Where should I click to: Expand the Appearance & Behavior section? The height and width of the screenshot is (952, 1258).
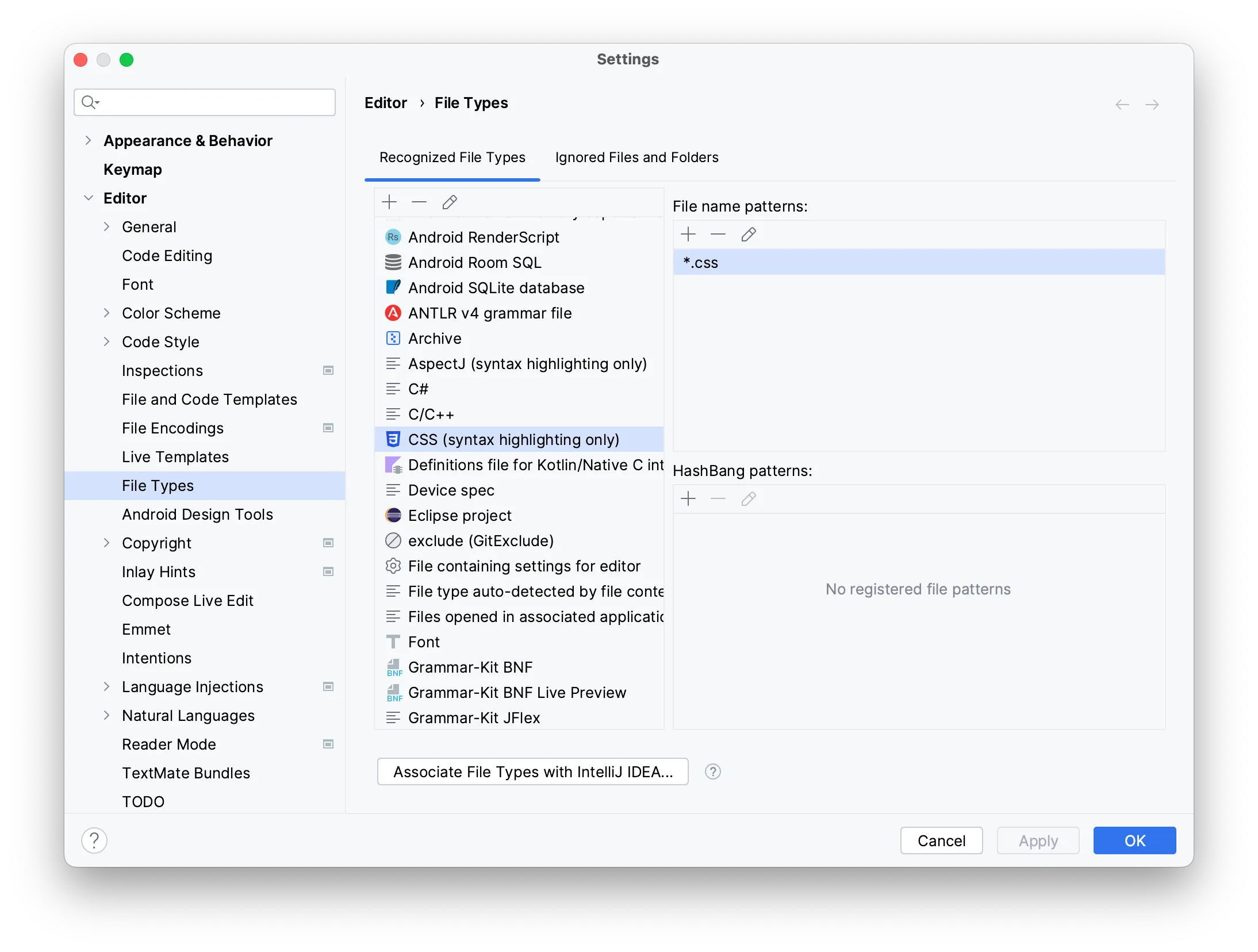point(88,141)
